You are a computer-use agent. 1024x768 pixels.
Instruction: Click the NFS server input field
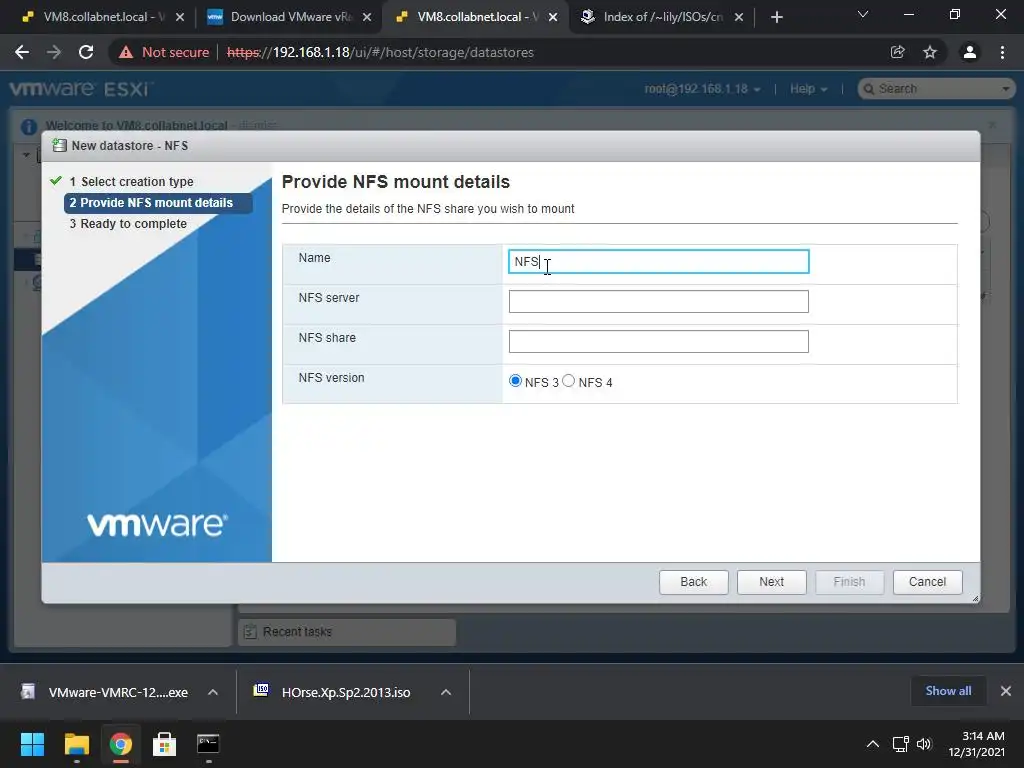[658, 301]
